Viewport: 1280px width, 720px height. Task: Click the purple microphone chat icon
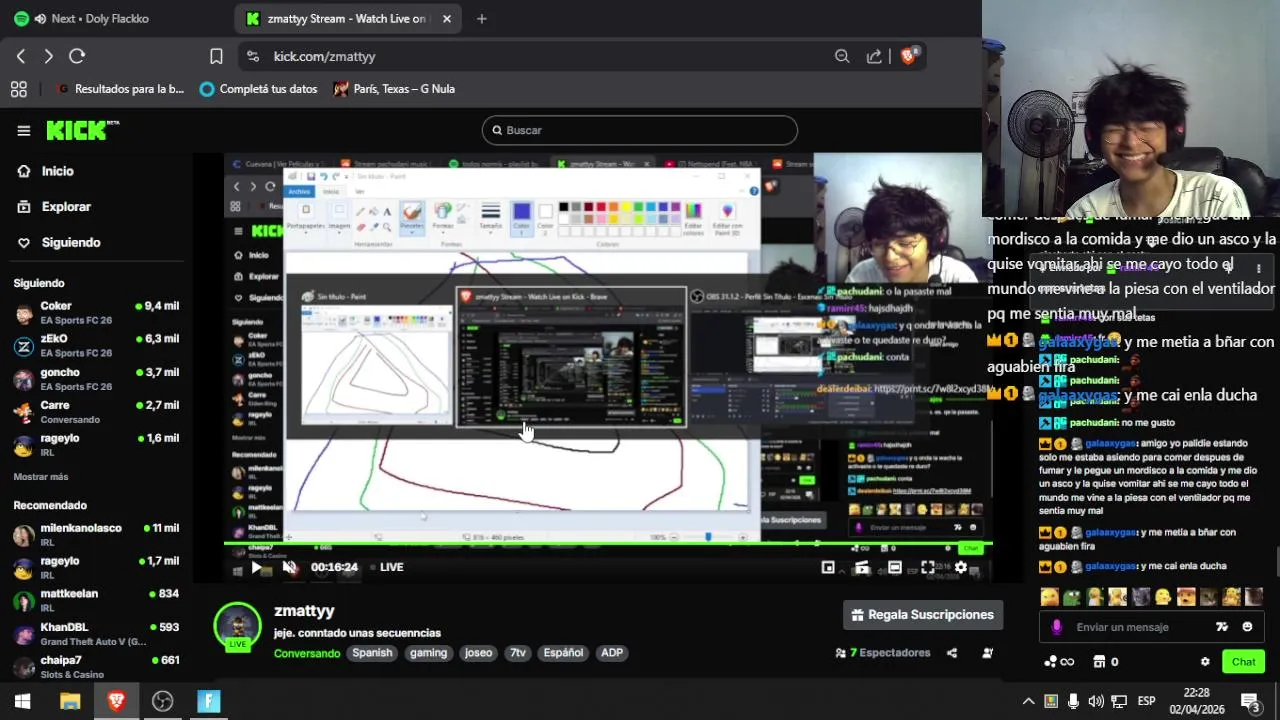coord(1057,627)
